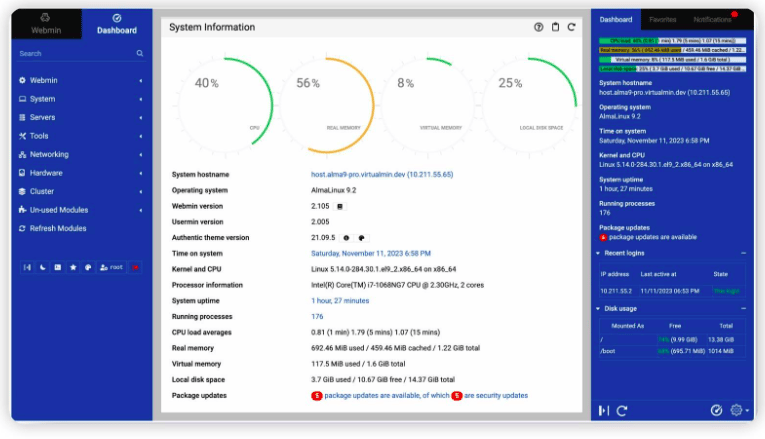
Task: Click first icon next to theme version 21.09.5
Action: 346,238
